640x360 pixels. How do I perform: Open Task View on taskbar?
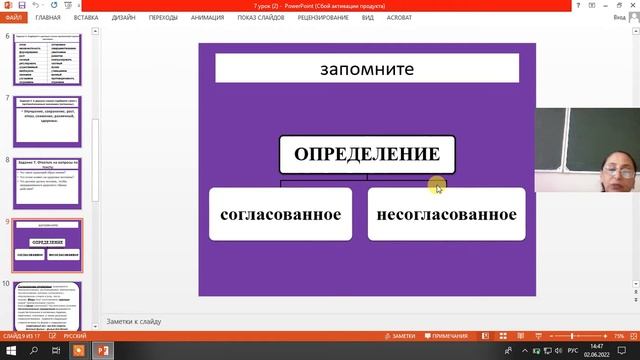coord(56,351)
